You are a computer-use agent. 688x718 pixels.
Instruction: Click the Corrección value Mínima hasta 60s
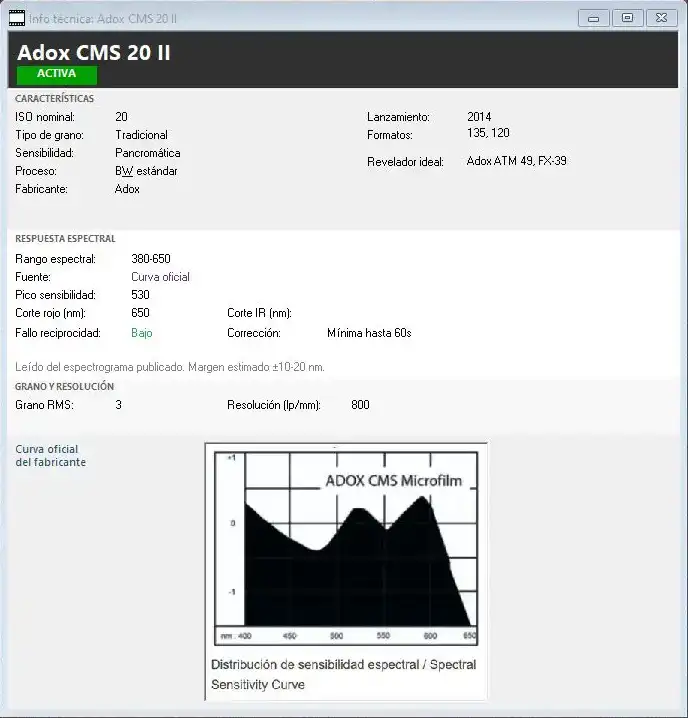(369, 333)
